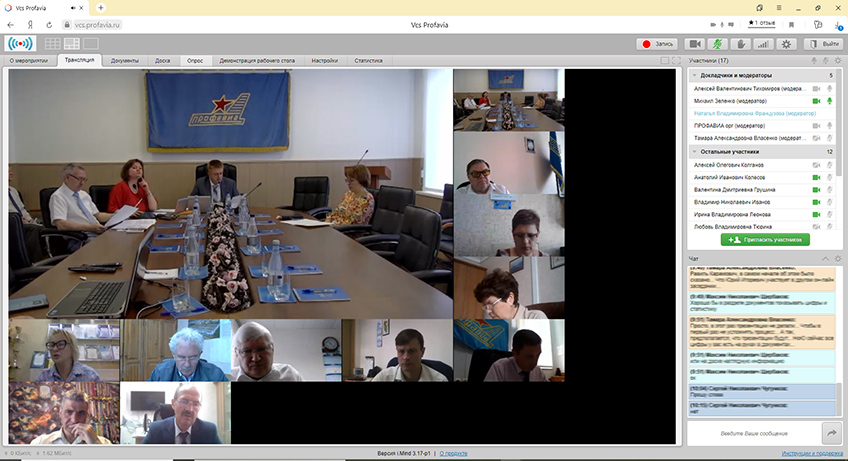Toggle camera for ПРОФАВИА орг

click(817, 126)
